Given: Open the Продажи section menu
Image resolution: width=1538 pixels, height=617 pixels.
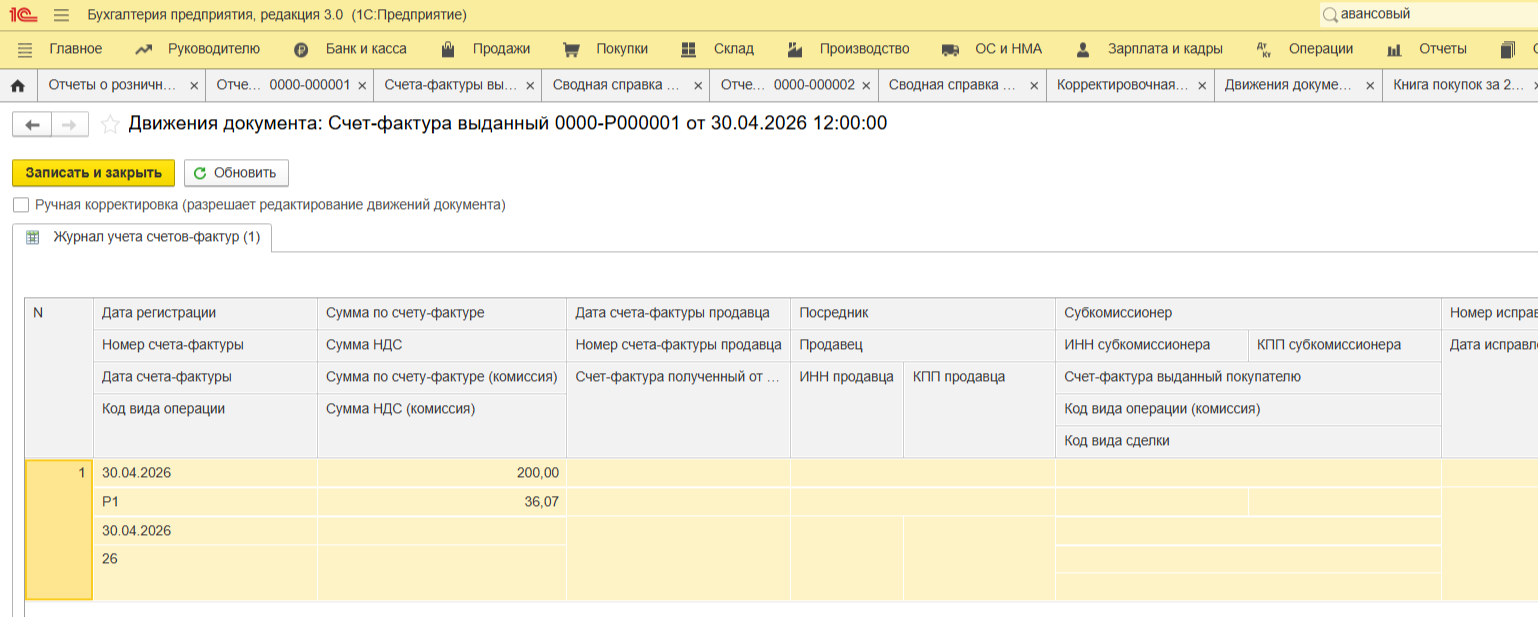Looking at the screenshot, I should coord(500,49).
